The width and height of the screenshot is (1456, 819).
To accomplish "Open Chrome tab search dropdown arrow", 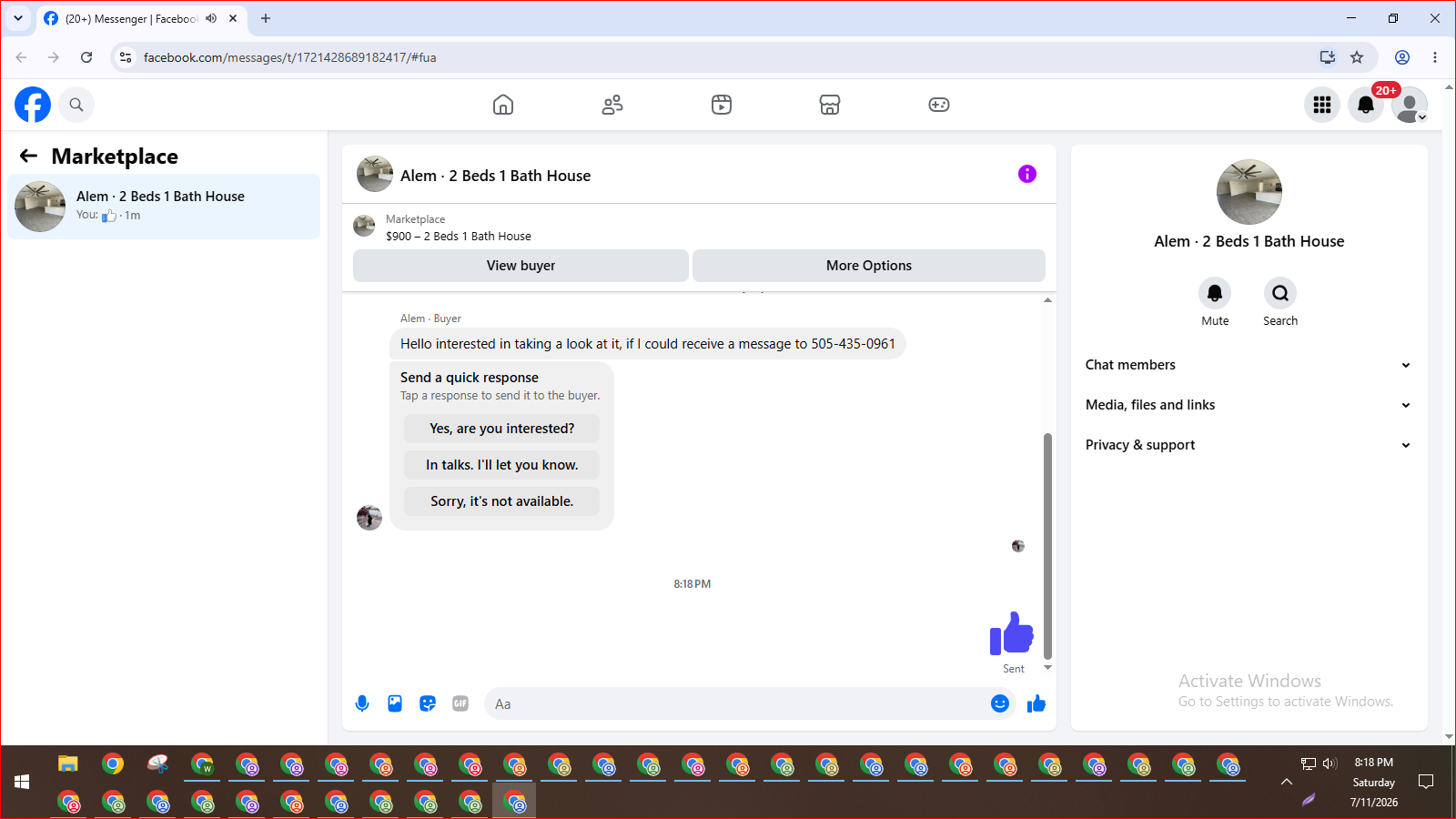I will point(18,18).
